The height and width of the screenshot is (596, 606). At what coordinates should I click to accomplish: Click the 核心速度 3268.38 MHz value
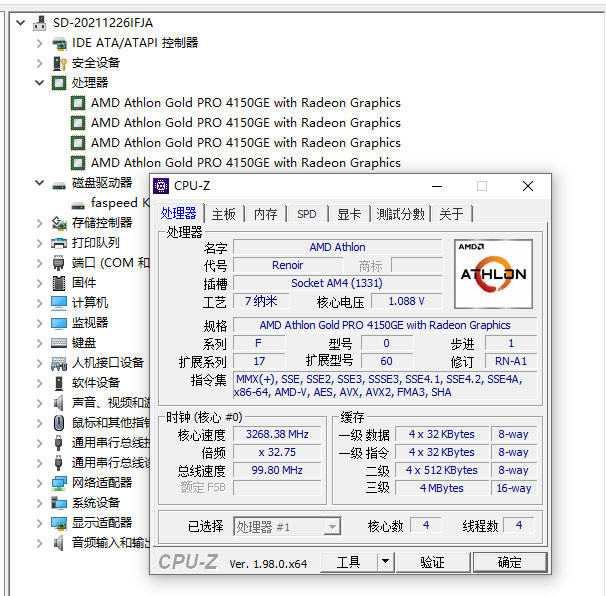[x=277, y=434]
